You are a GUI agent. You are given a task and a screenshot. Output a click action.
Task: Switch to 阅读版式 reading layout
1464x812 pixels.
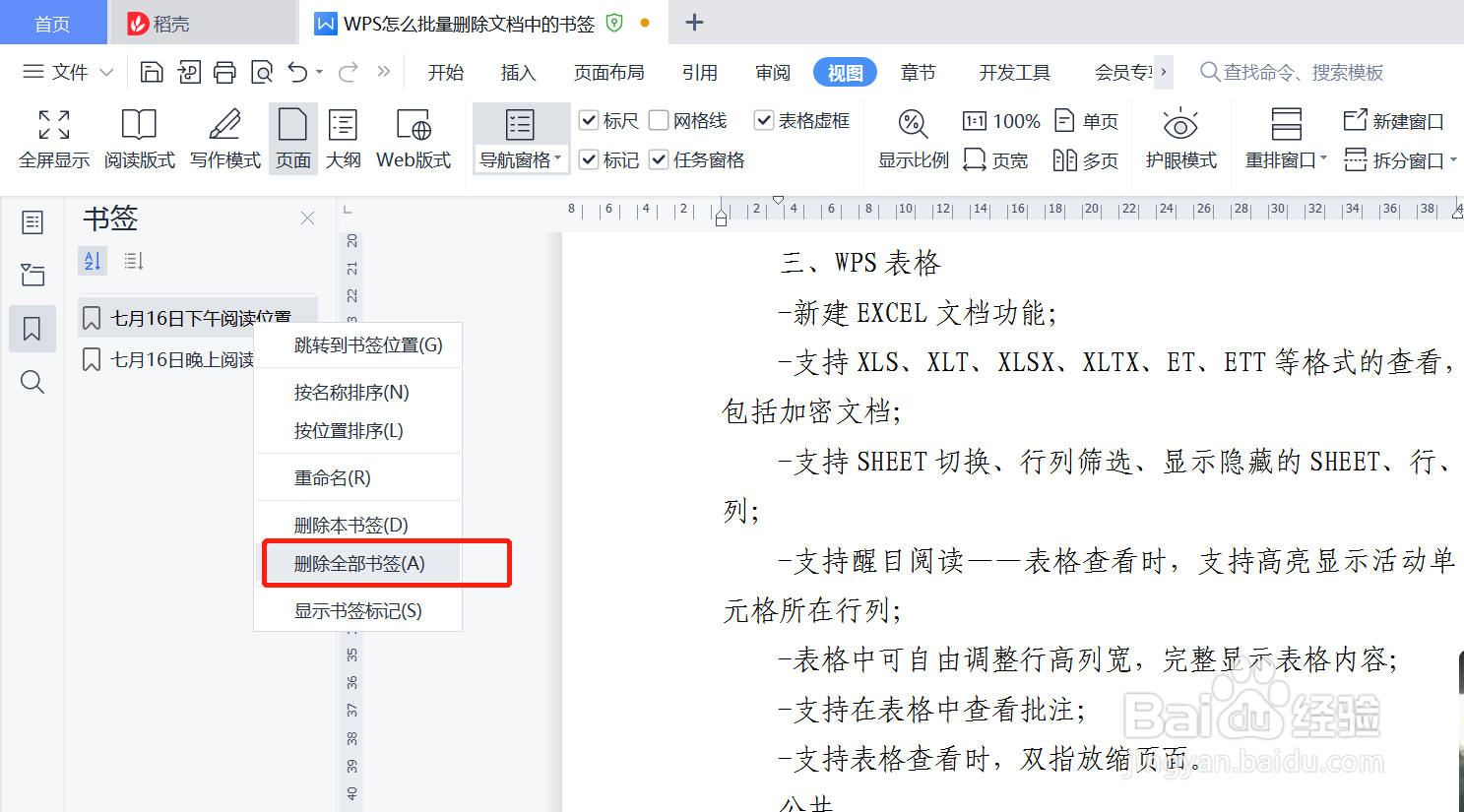click(139, 139)
